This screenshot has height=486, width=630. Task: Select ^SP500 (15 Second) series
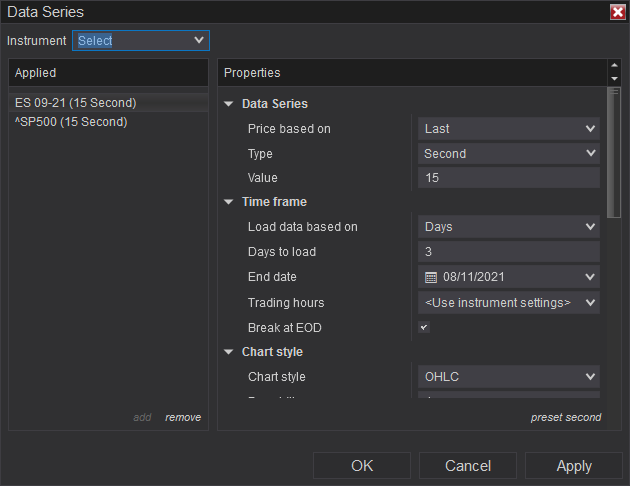(71, 122)
